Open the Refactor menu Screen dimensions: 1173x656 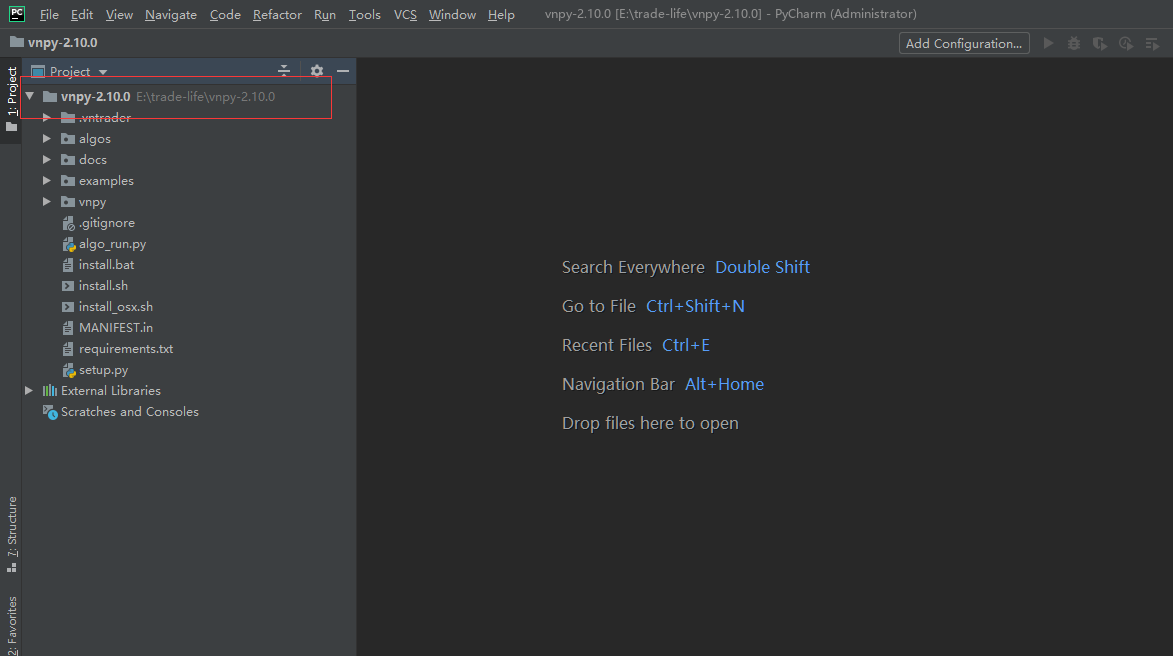pos(277,14)
